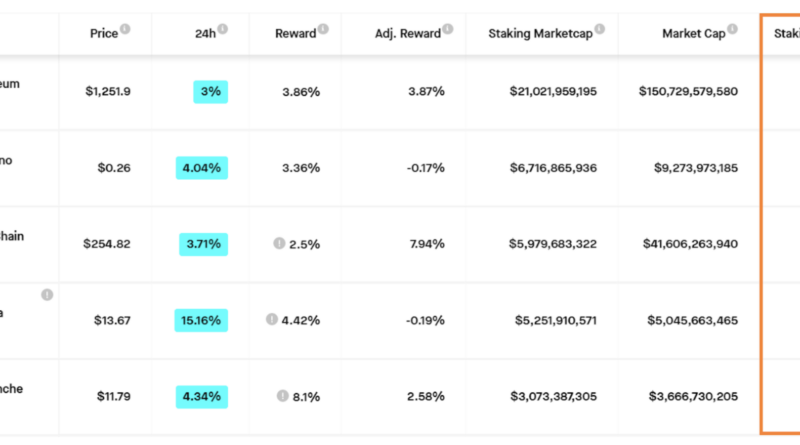This screenshot has height=445, width=800.
Task: Select the $150,729,579,580 market cap value
Action: click(688, 91)
